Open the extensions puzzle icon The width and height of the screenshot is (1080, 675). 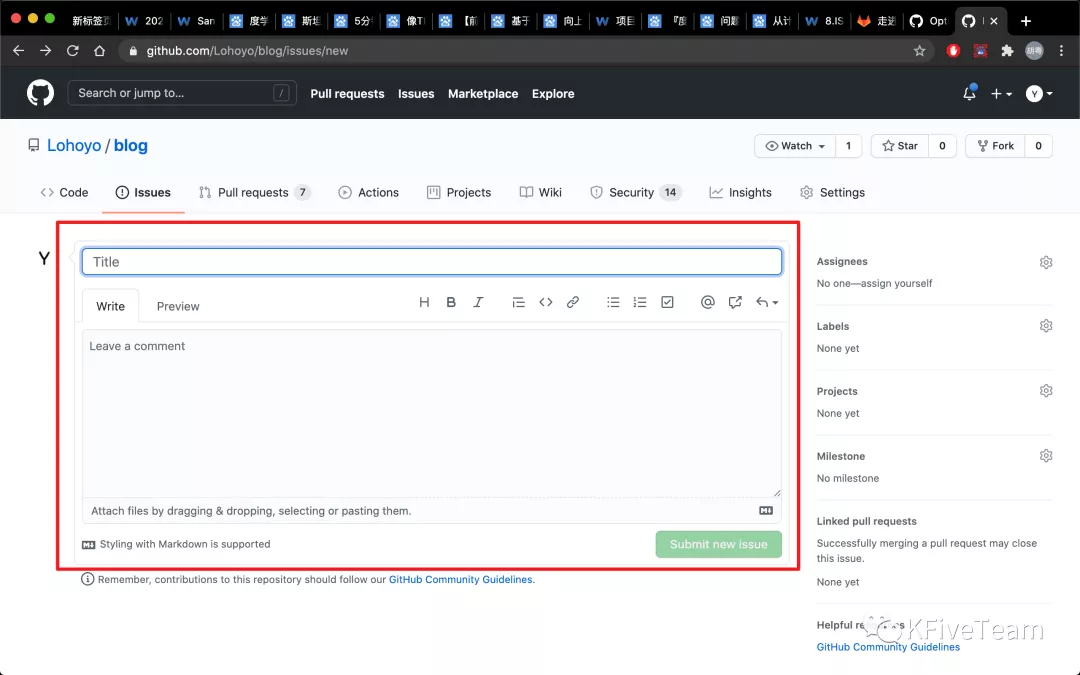[x=1007, y=50]
